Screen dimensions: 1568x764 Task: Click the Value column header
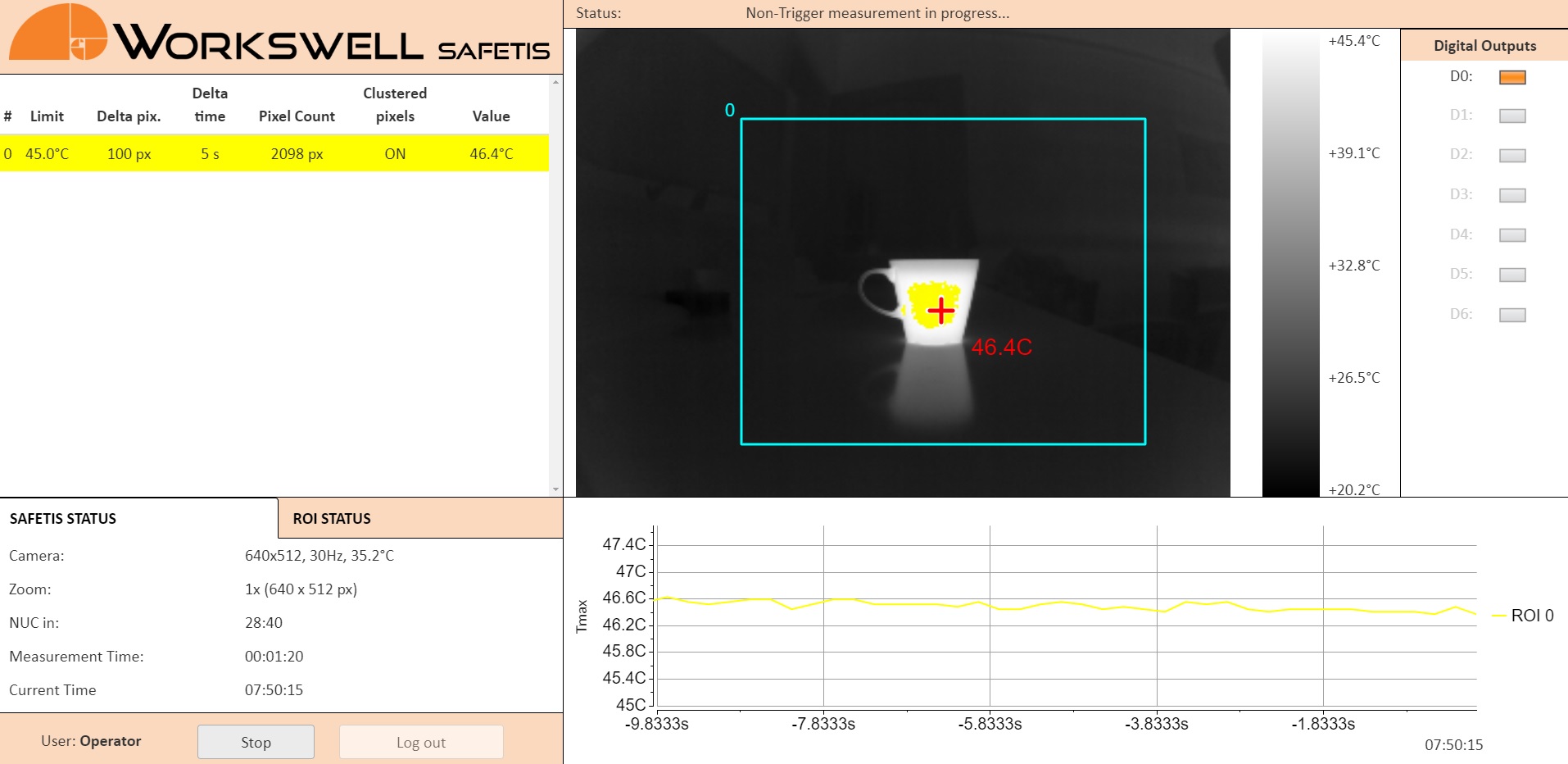pyautogui.click(x=491, y=116)
